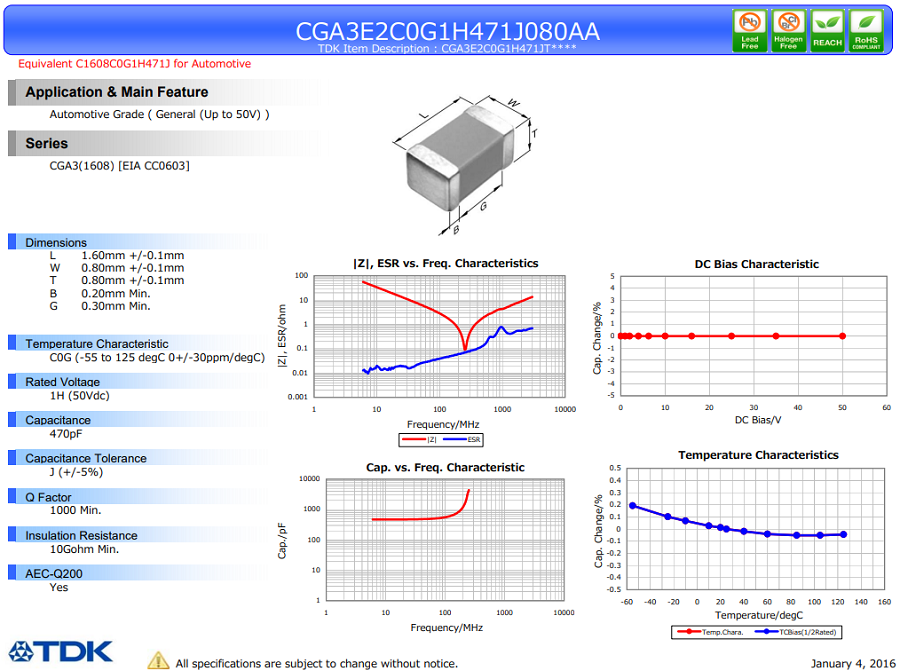
Task: Select the "C0G (-55 to 125 degC 0+/-30ppm/degC)" value
Action: click(x=157, y=358)
